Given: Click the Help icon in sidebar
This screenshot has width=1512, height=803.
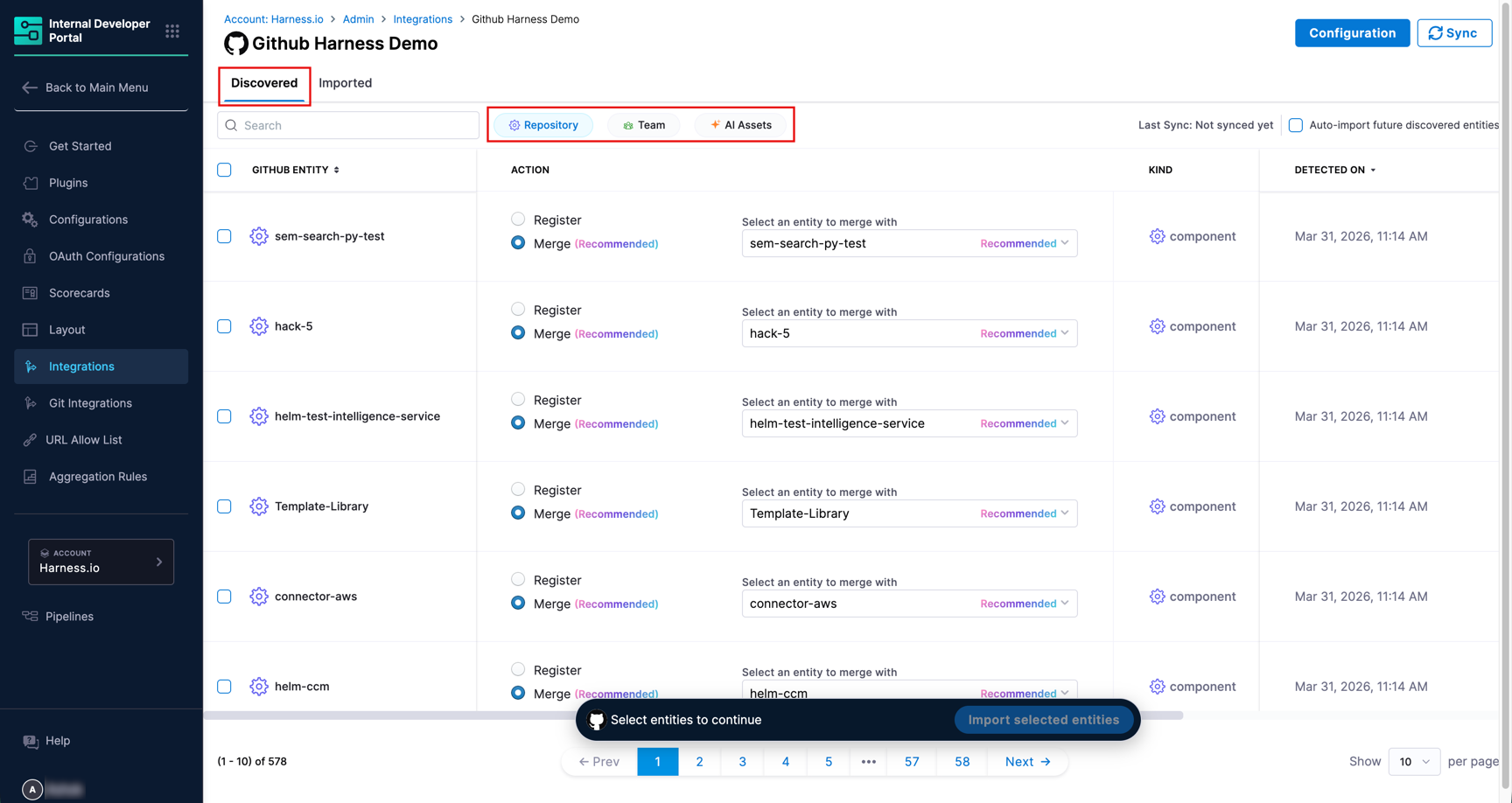Looking at the screenshot, I should pos(31,741).
